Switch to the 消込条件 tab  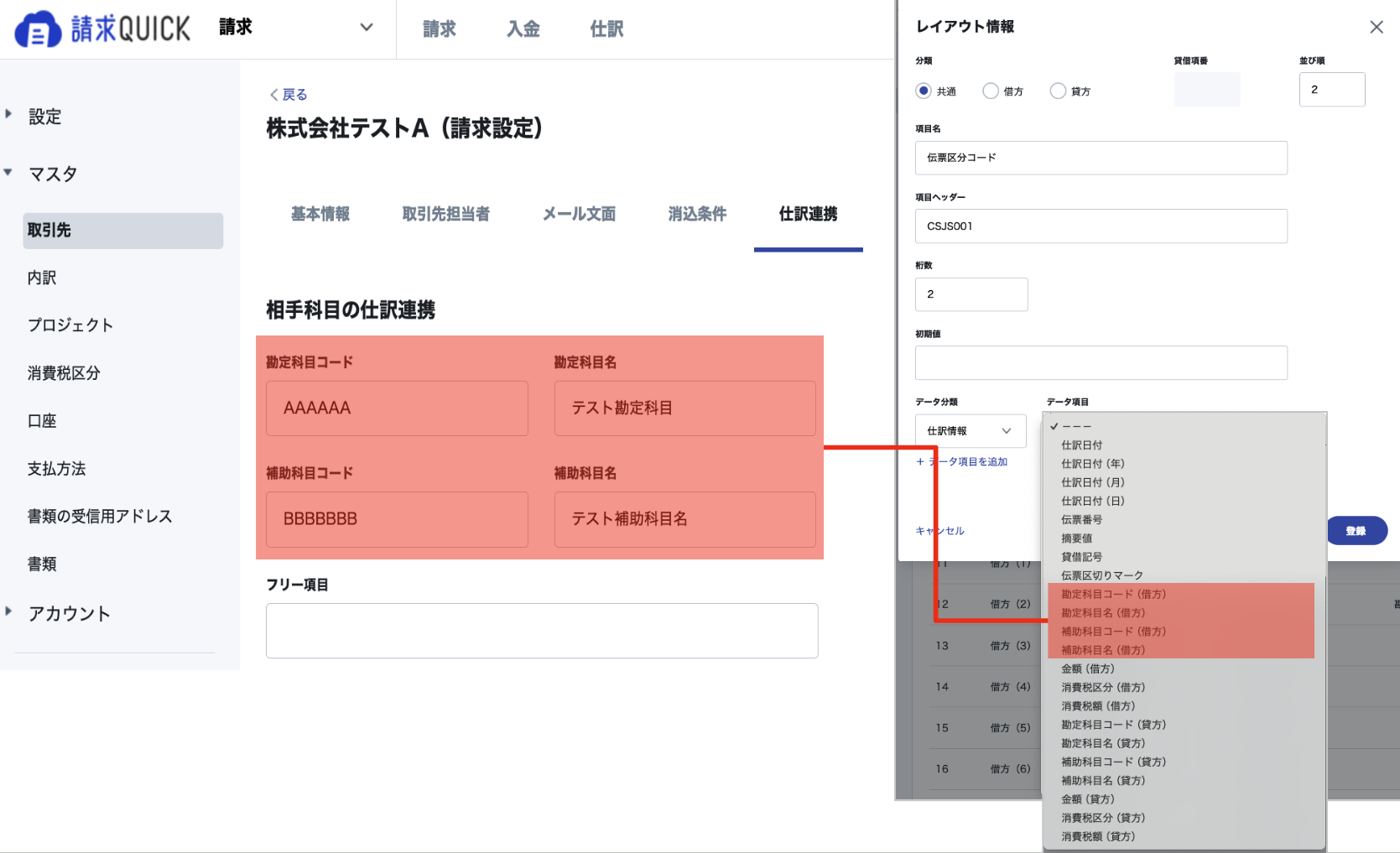pyautogui.click(x=697, y=214)
